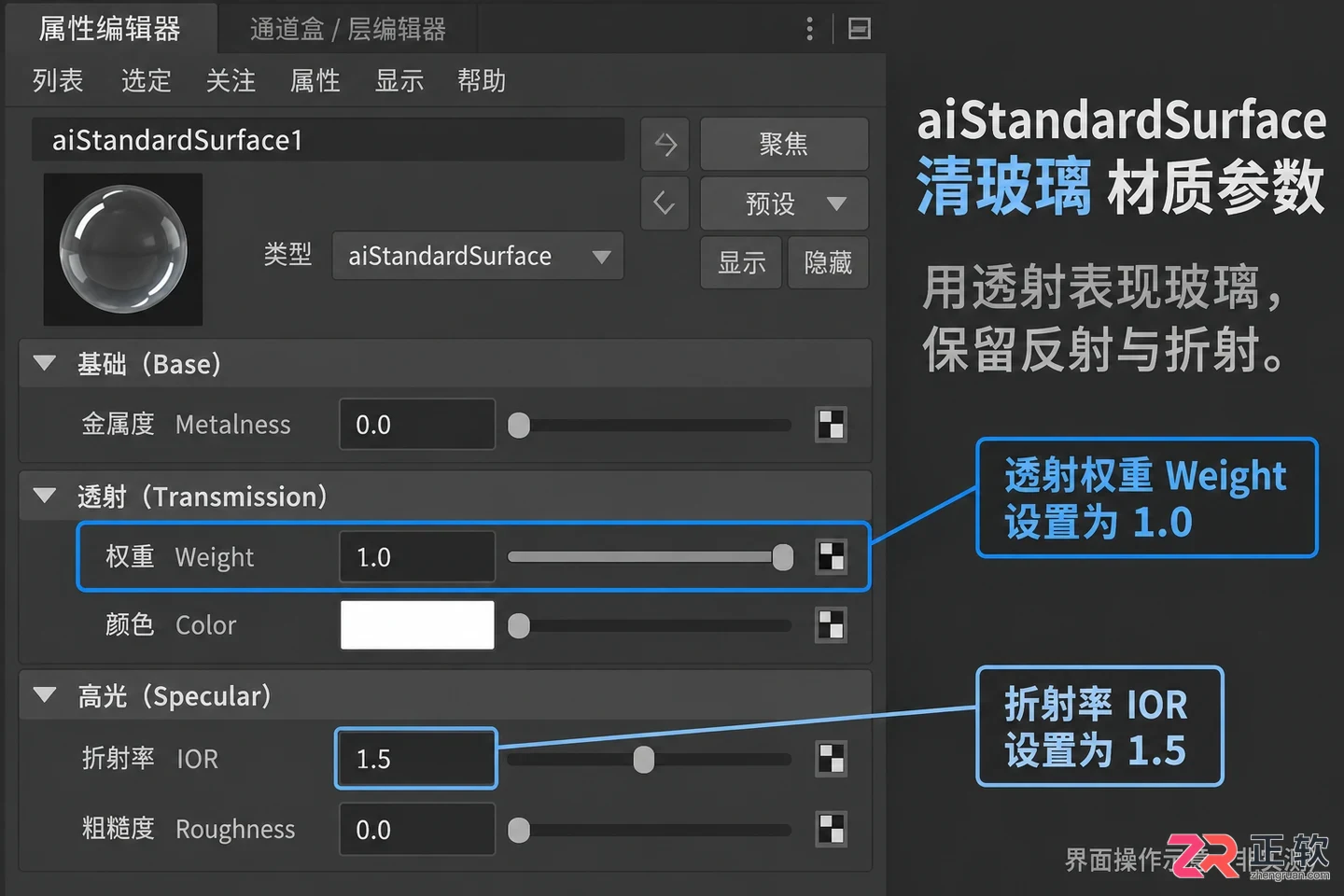Click the Transmission Weight map checker button

coord(831,557)
